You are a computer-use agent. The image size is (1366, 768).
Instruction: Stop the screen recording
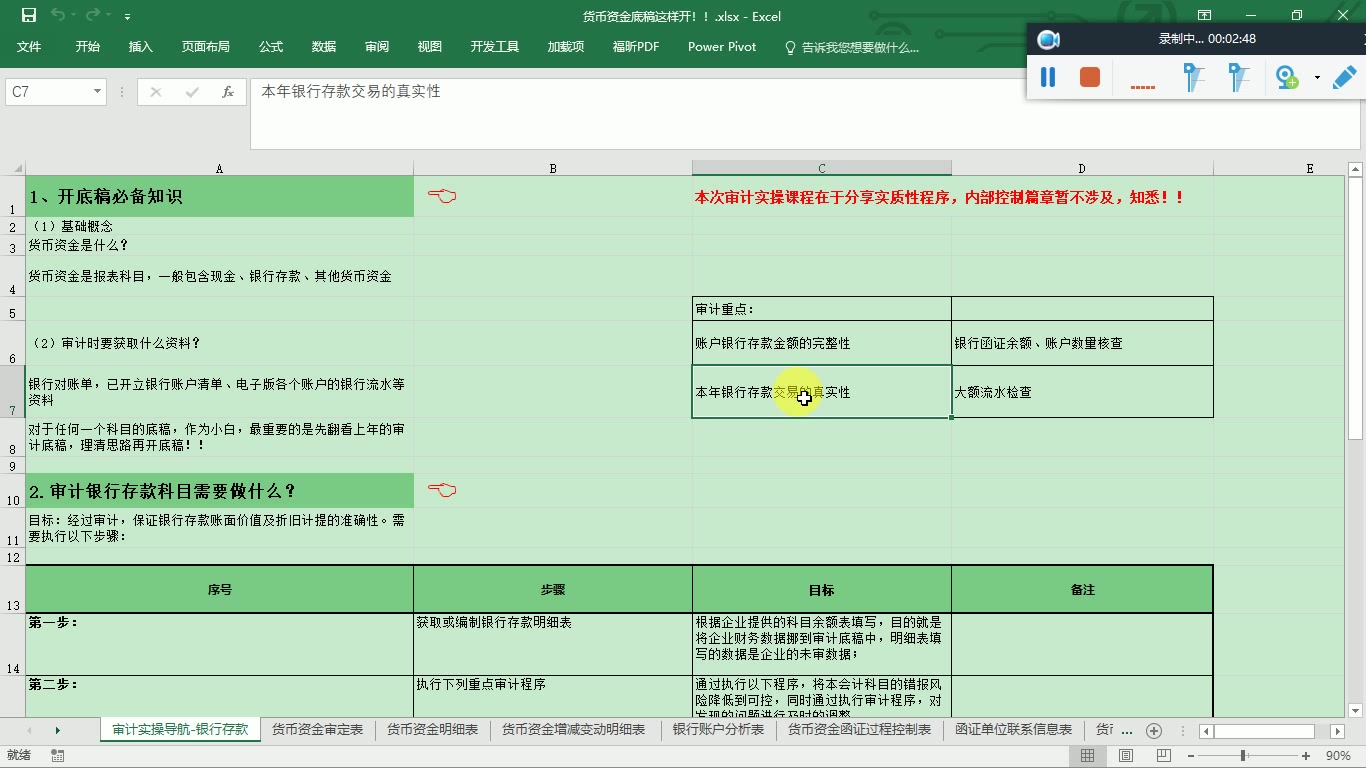pyautogui.click(x=1090, y=77)
